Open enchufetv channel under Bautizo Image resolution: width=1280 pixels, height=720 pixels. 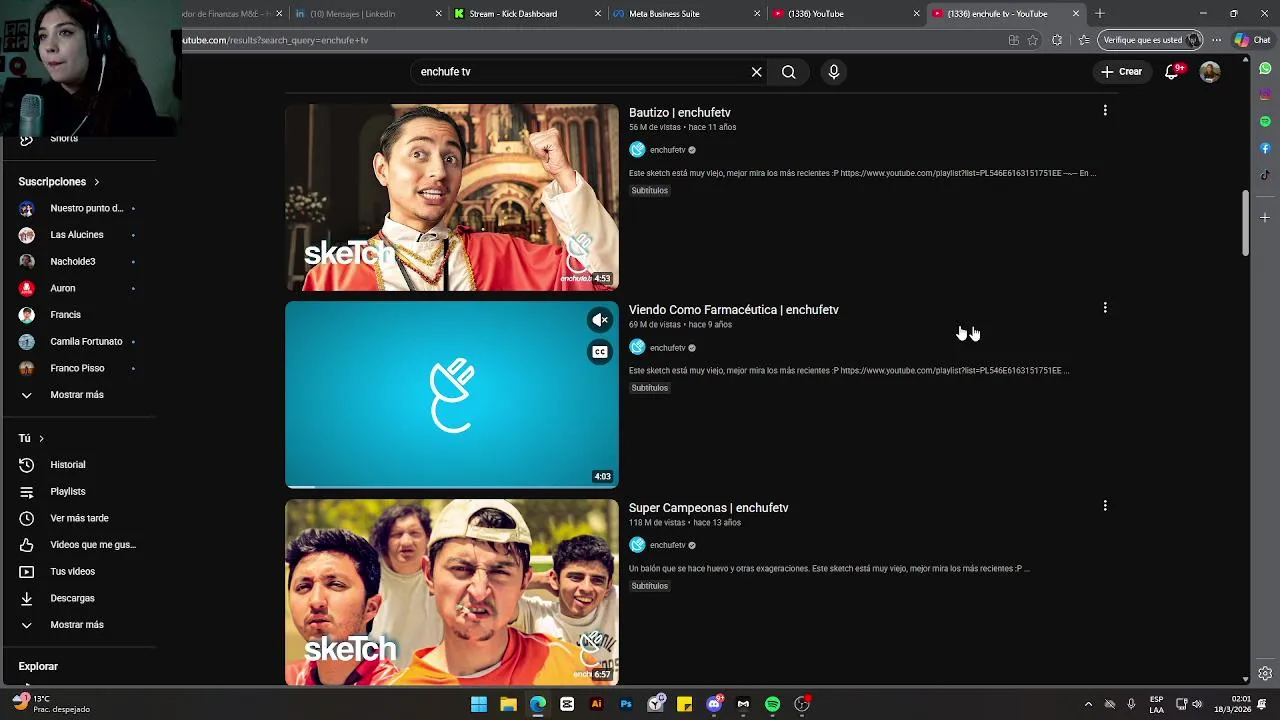tap(667, 150)
